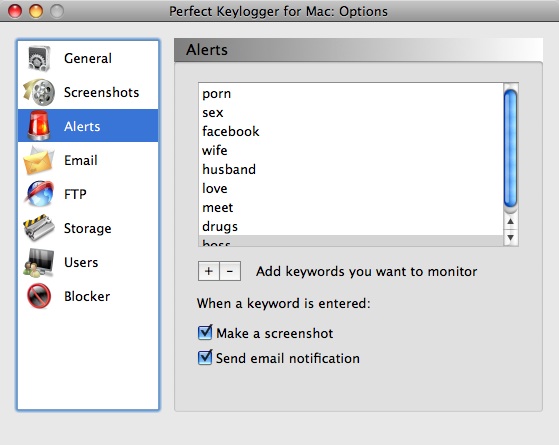This screenshot has height=445, width=559.
Task: Click the Screenshots film reel icon
Action: pyautogui.click(x=39, y=92)
